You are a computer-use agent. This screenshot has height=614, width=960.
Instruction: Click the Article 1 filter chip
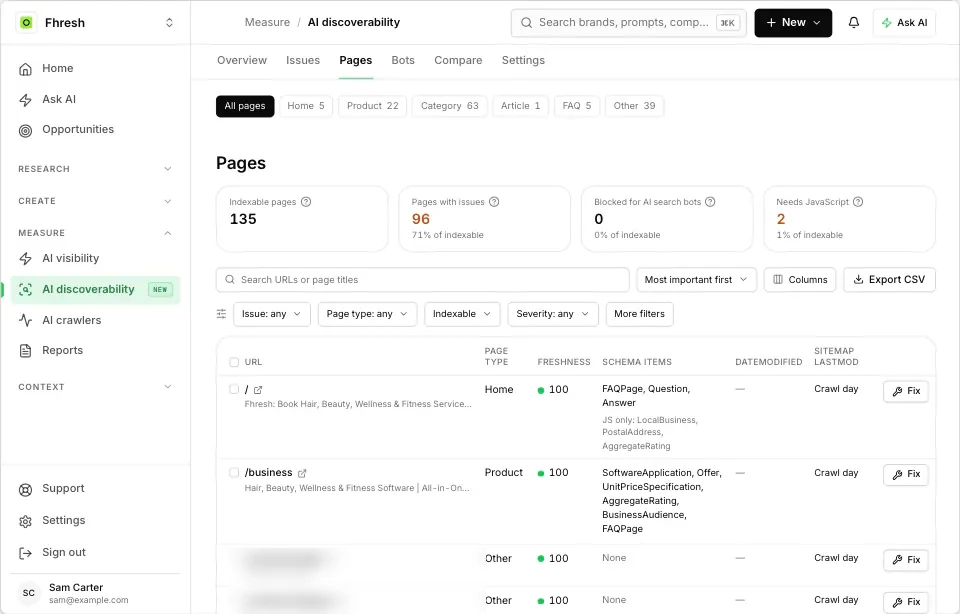(520, 106)
